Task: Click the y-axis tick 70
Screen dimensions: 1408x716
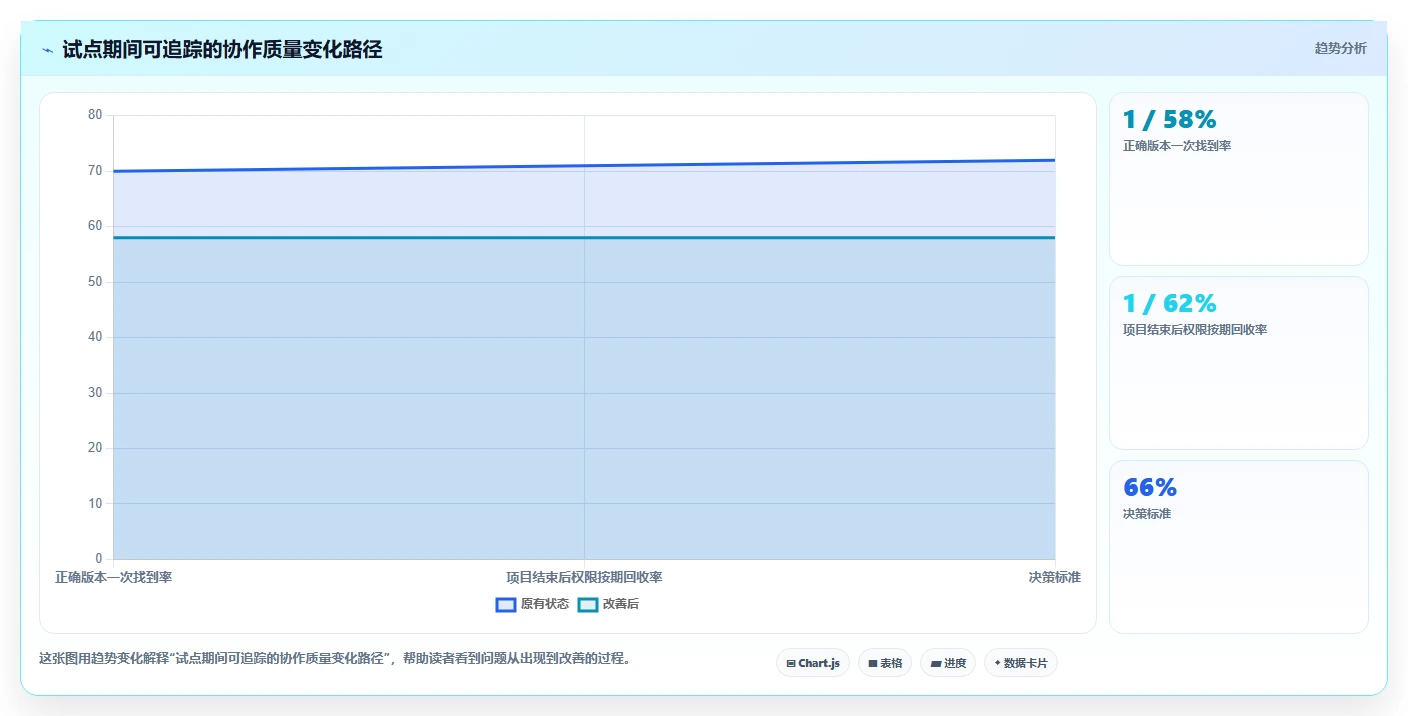Action: pyautogui.click(x=95, y=171)
